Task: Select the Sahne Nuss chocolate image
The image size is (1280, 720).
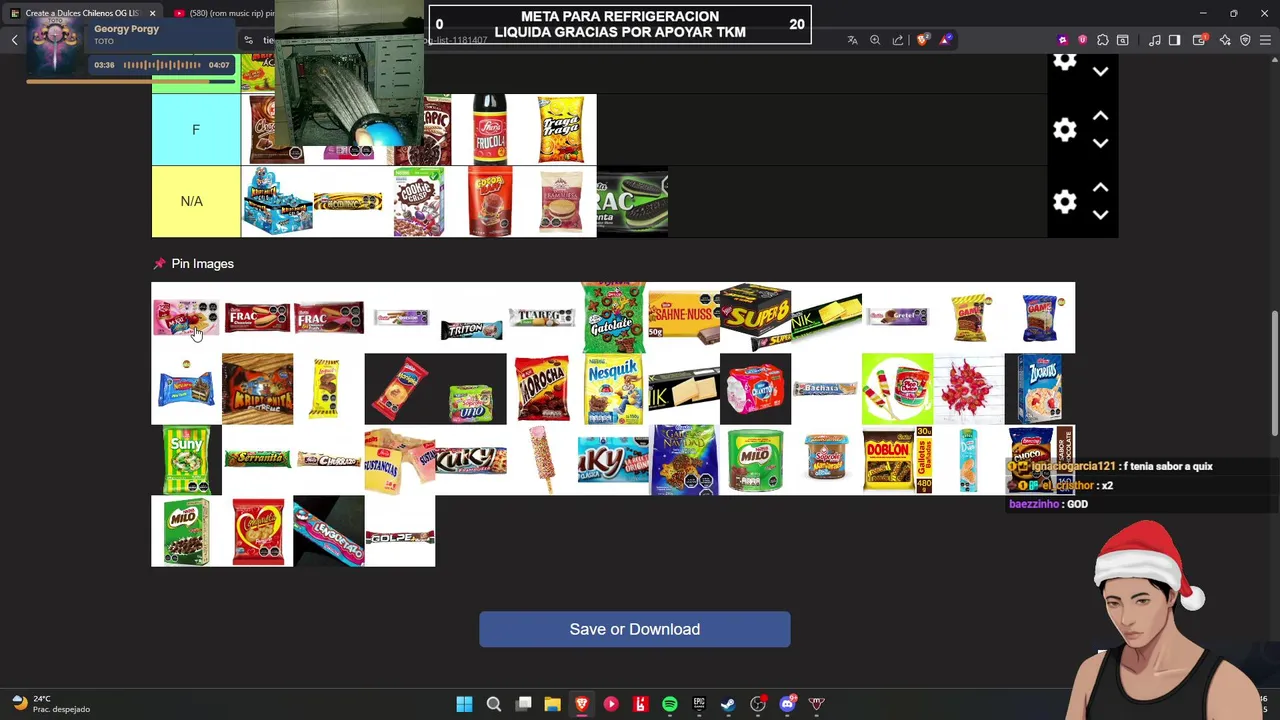Action: 684,317
